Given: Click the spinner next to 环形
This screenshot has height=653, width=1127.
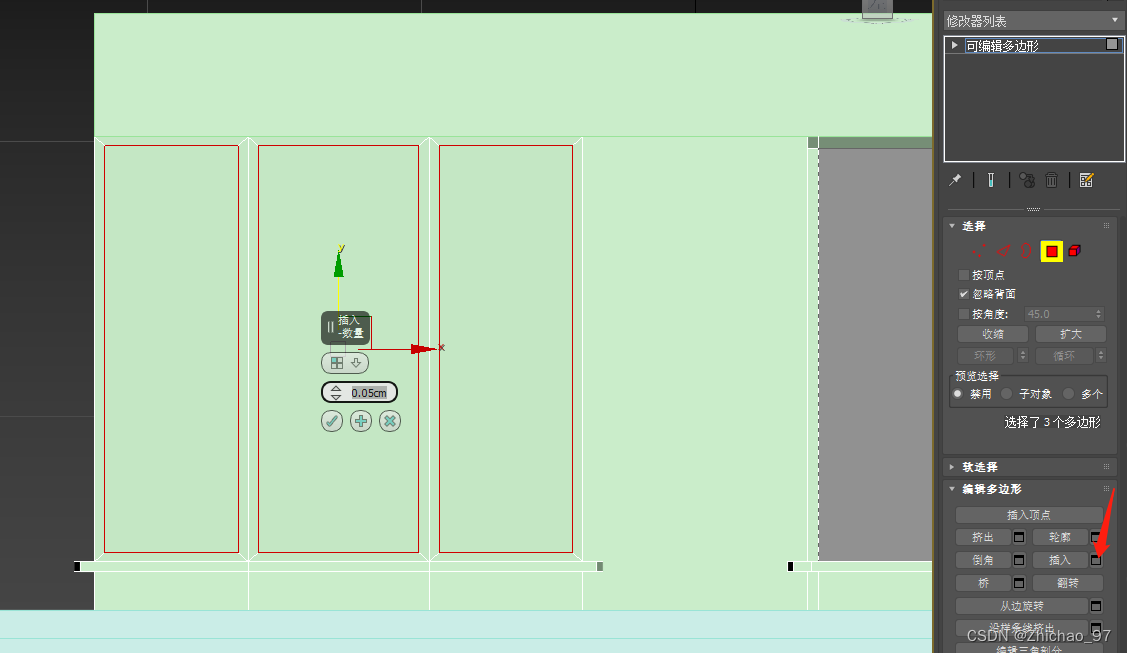Looking at the screenshot, I should 1023,356.
